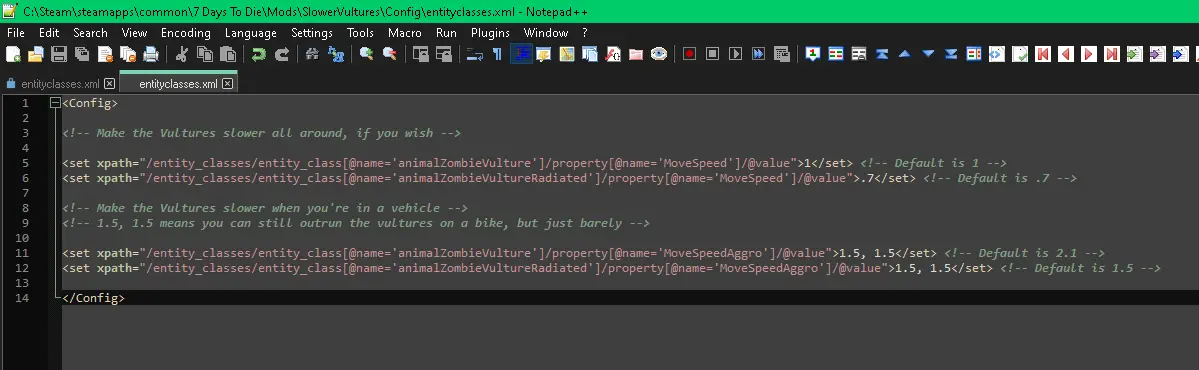Screen dimensions: 1199x370
Task: Click the Play recorded macro icon
Action: (736, 54)
